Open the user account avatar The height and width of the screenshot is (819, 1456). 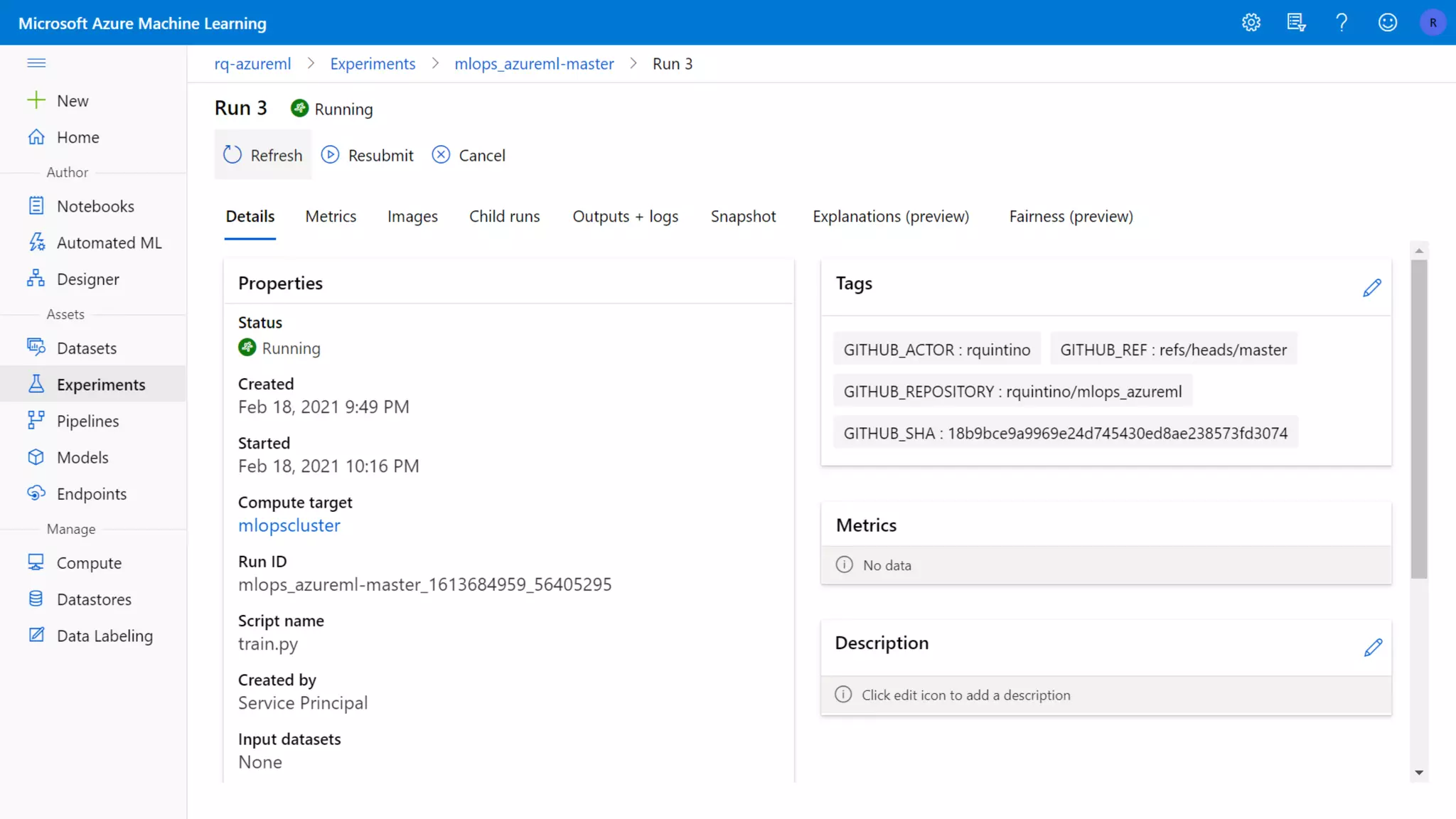pyautogui.click(x=1433, y=23)
